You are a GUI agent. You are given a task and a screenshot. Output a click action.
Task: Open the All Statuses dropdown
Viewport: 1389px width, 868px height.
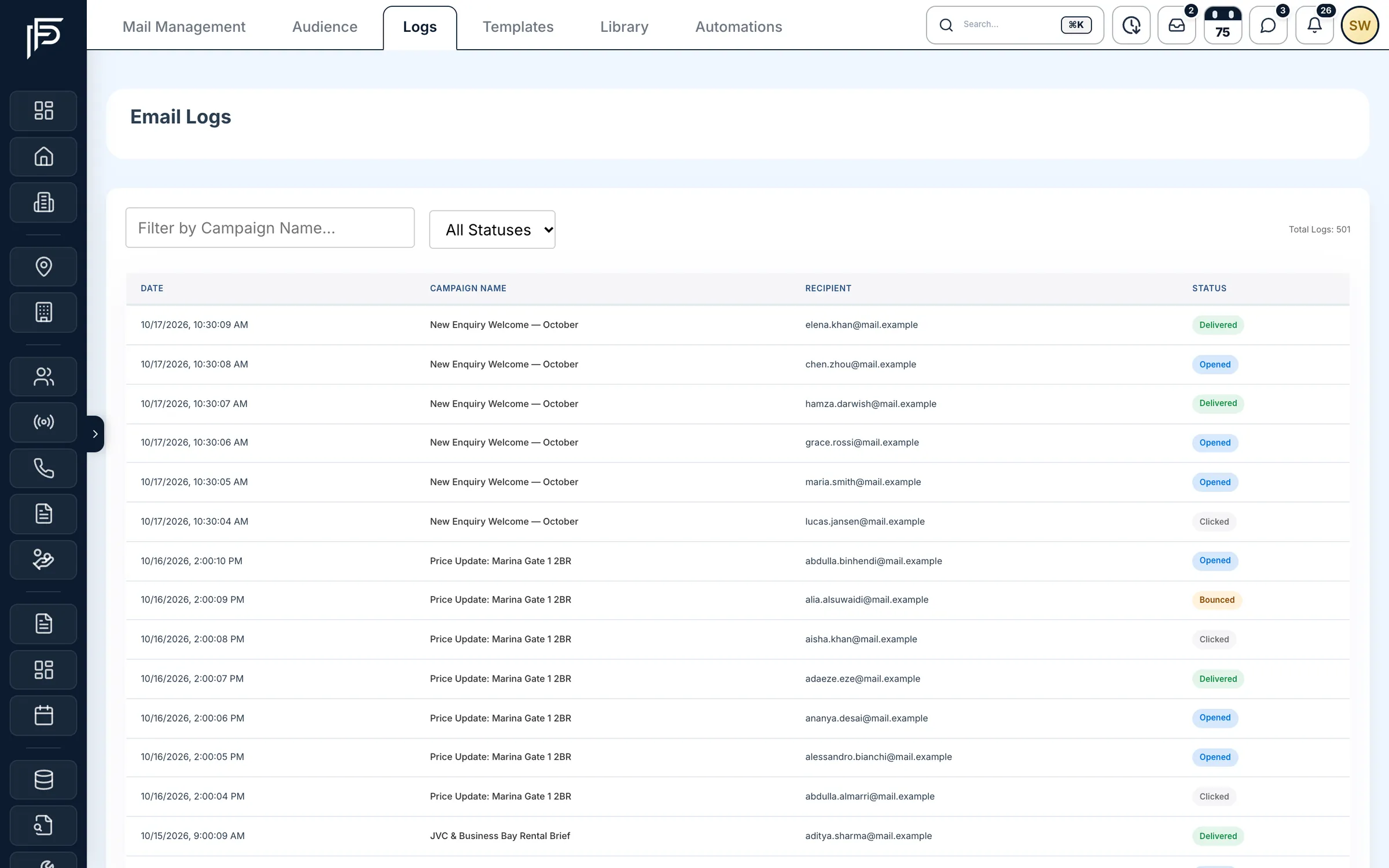pos(493,230)
